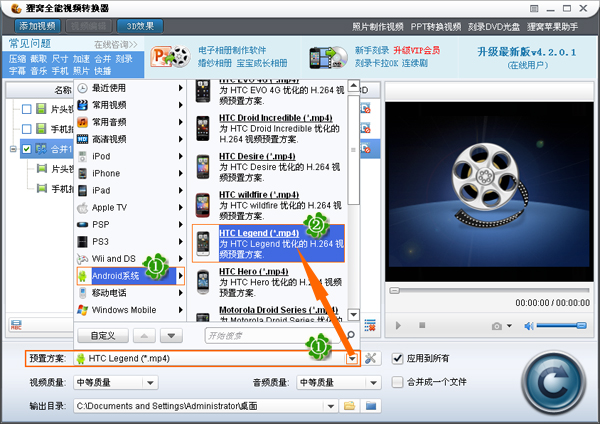The height and width of the screenshot is (424, 600).
Task: Click HTC Desire phone thumbnail icon
Action: tap(203, 167)
